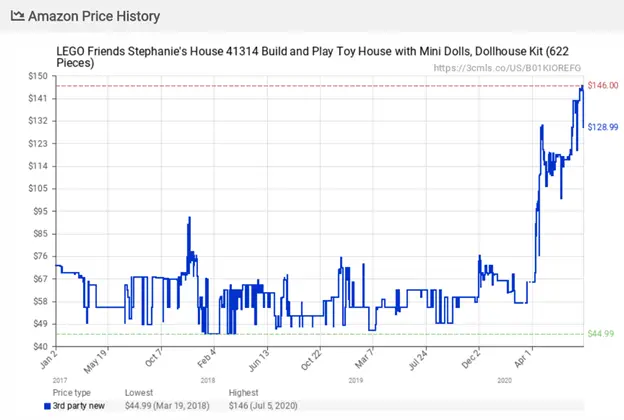Click the highest price $146 (Jul 5, 2020) entry

263,406
